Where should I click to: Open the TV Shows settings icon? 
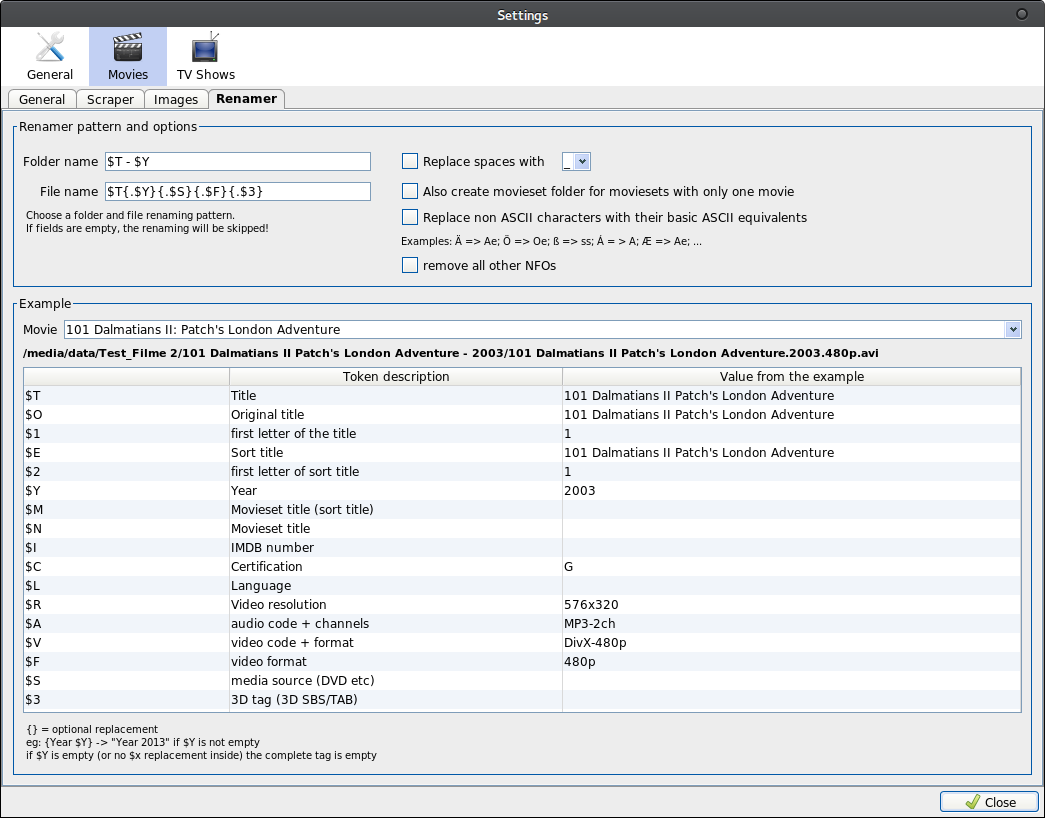[x=205, y=57]
